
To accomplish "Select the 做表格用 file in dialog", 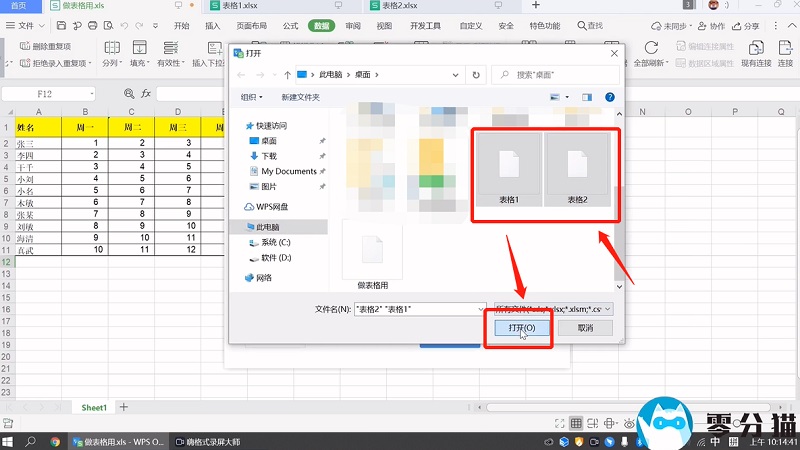I will pyautogui.click(x=372, y=255).
